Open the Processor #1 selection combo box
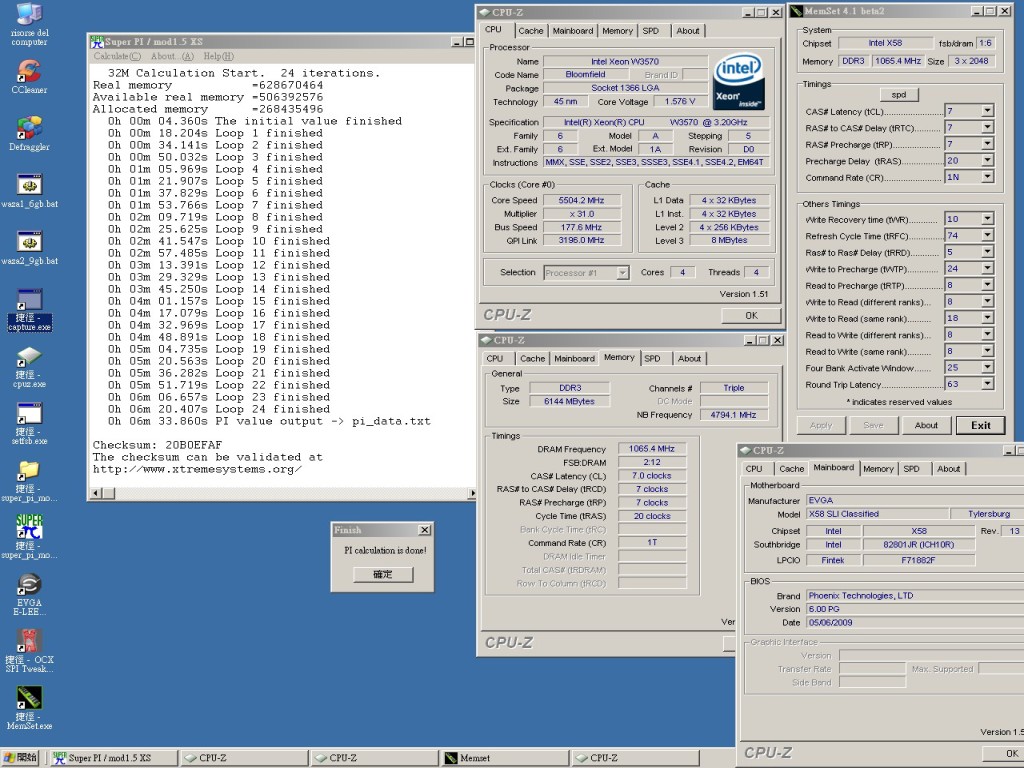This screenshot has width=1024, height=768. point(586,272)
